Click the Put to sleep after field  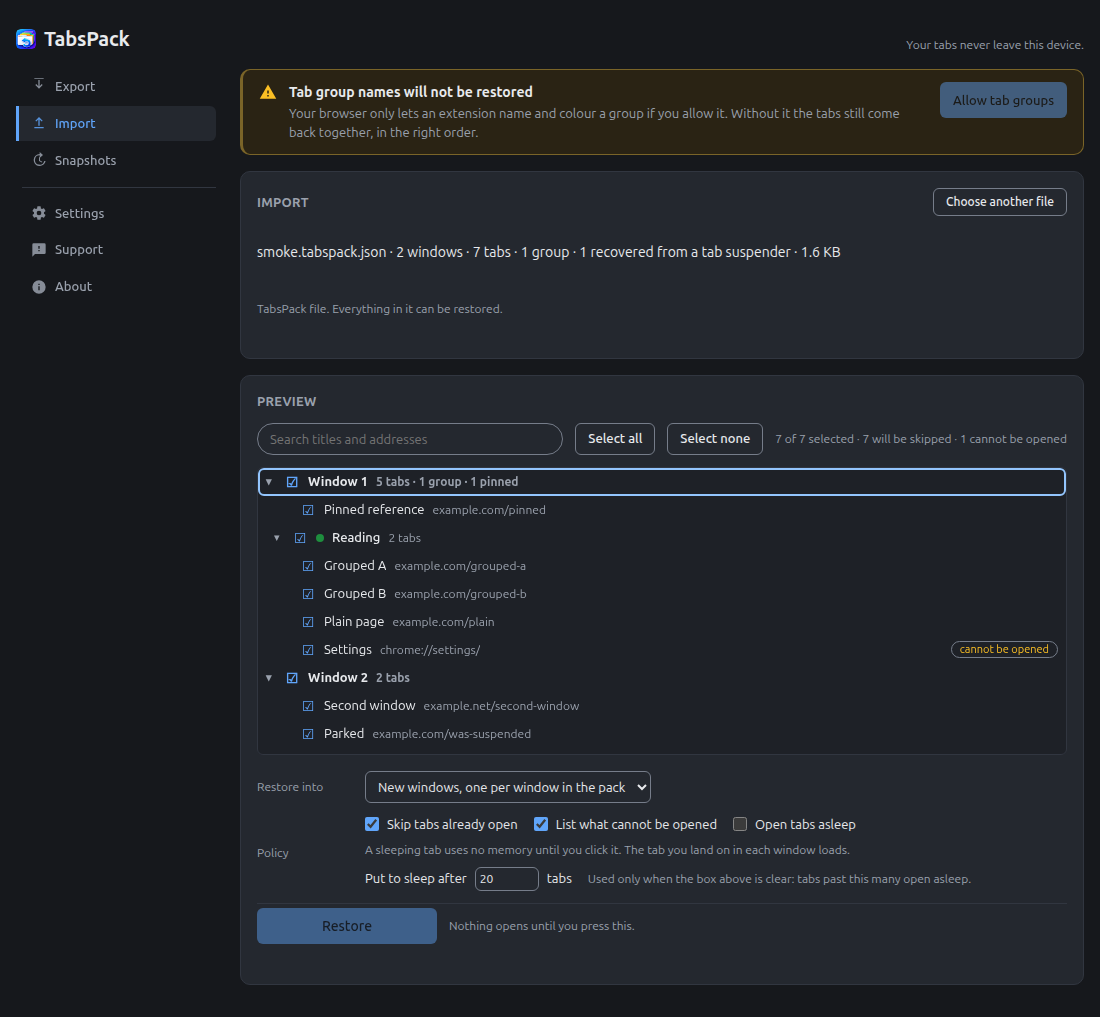[507, 879]
